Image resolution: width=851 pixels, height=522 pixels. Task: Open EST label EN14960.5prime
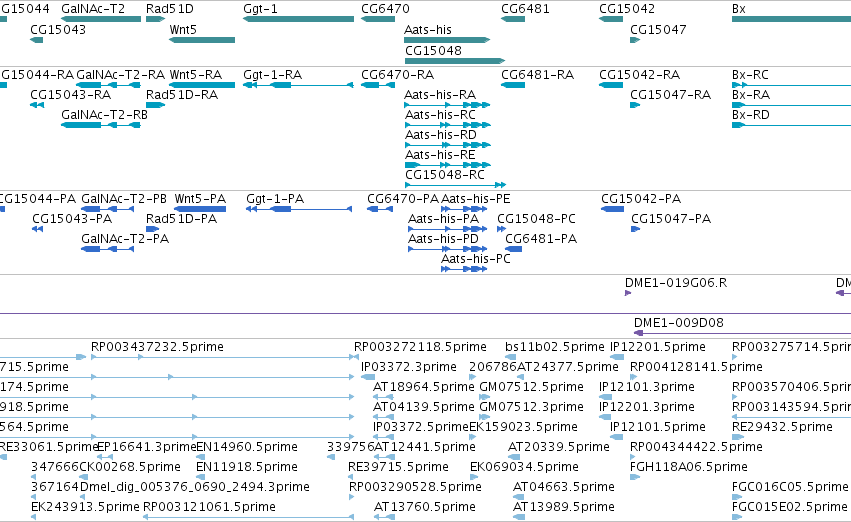click(247, 448)
